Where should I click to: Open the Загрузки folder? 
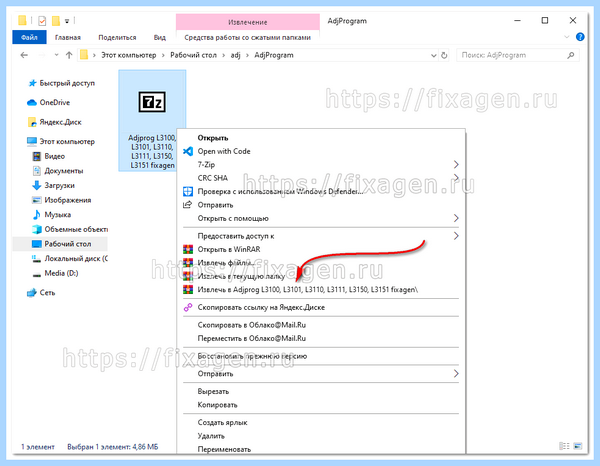(54, 185)
